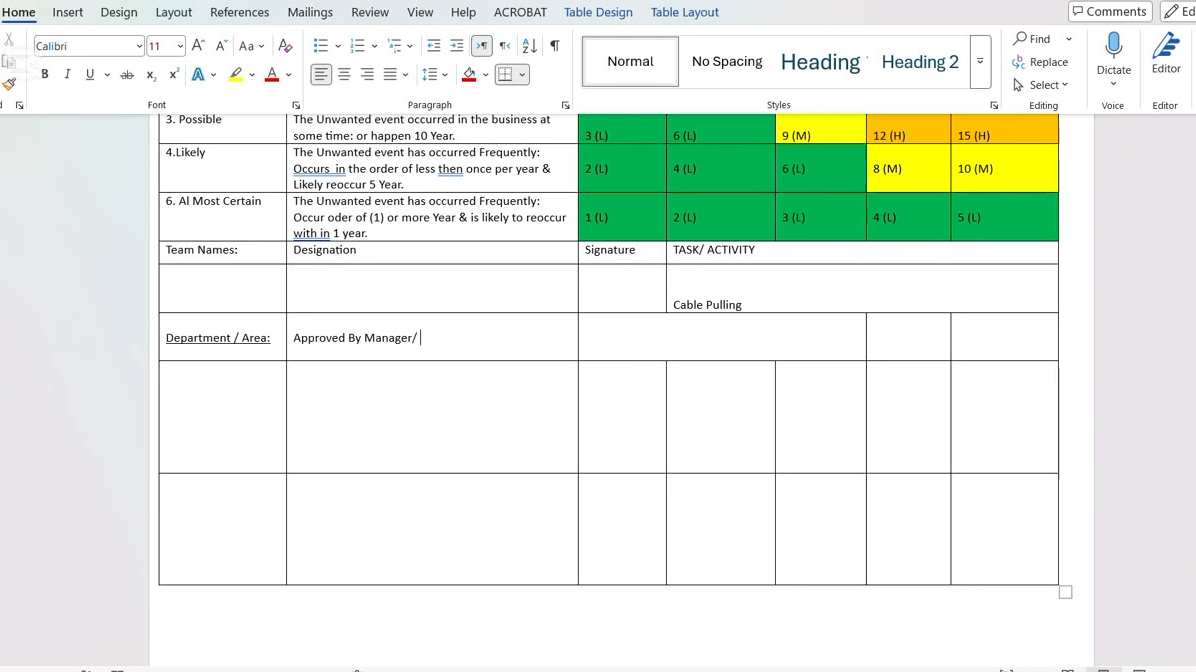Viewport: 1196px width, 672px height.
Task: Open the Design tab
Action: point(119,12)
